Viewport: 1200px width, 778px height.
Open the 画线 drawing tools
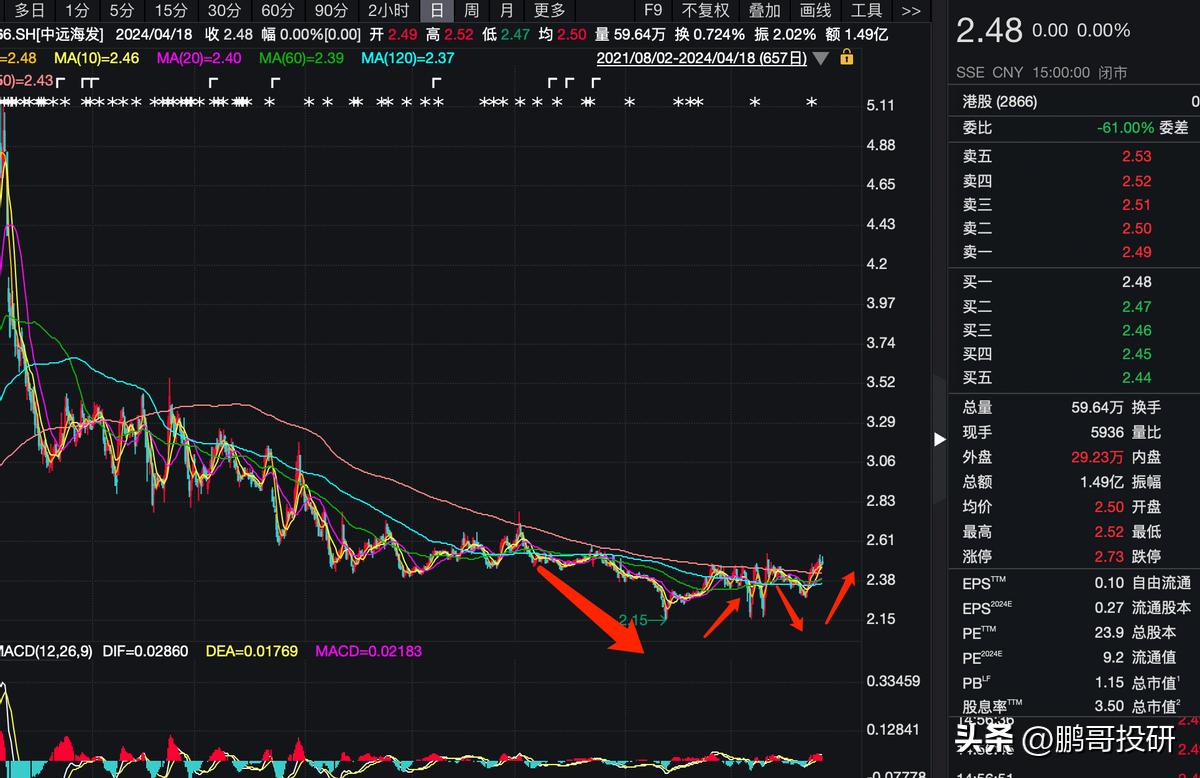coord(816,11)
